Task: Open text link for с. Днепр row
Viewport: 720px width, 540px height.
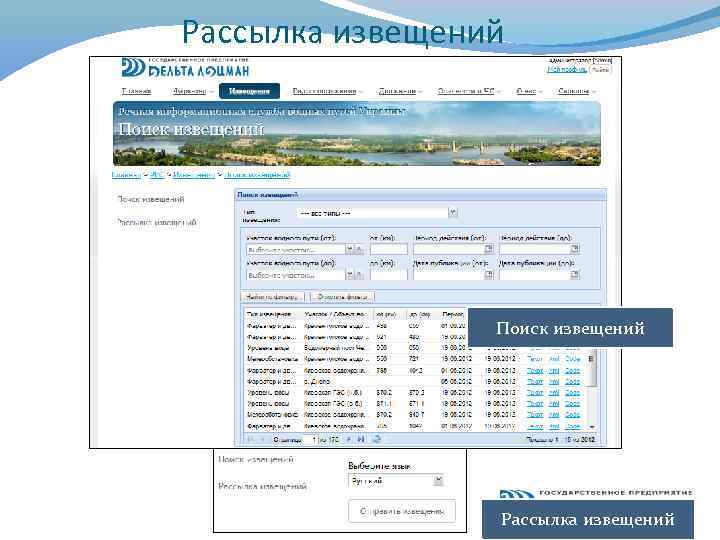Action: [x=534, y=382]
